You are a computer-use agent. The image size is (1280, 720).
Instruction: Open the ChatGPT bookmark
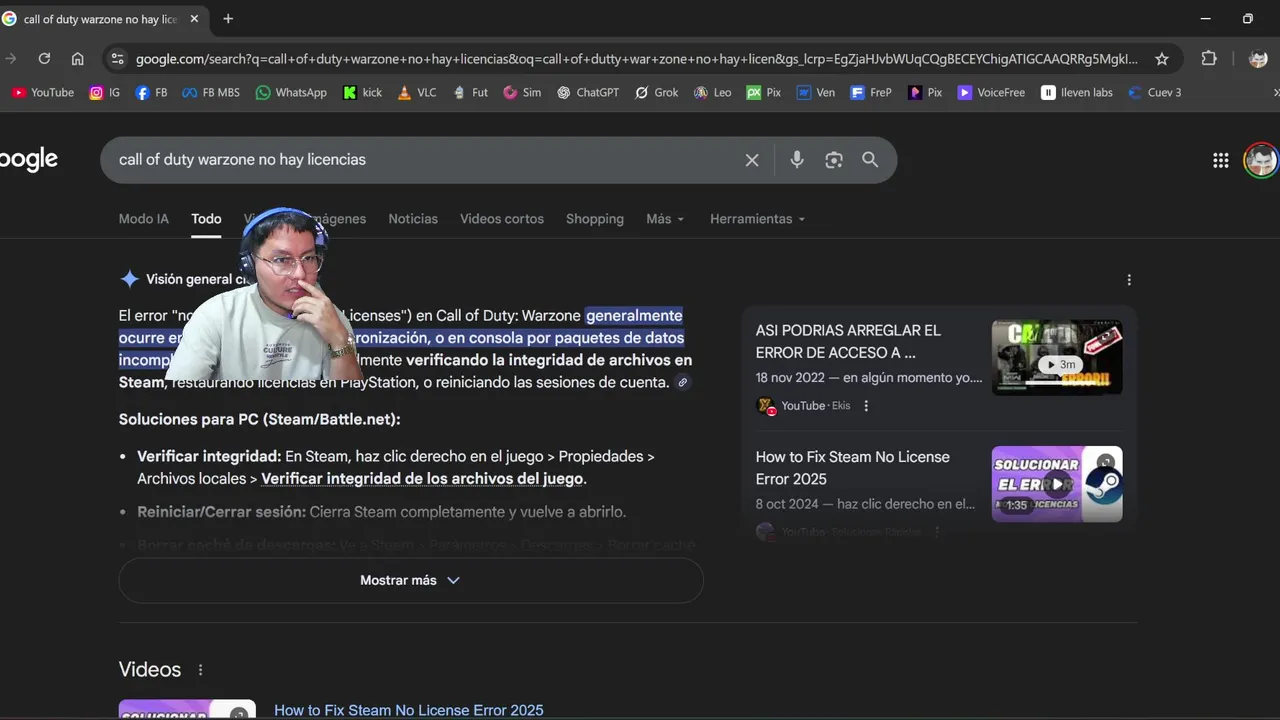[x=588, y=92]
